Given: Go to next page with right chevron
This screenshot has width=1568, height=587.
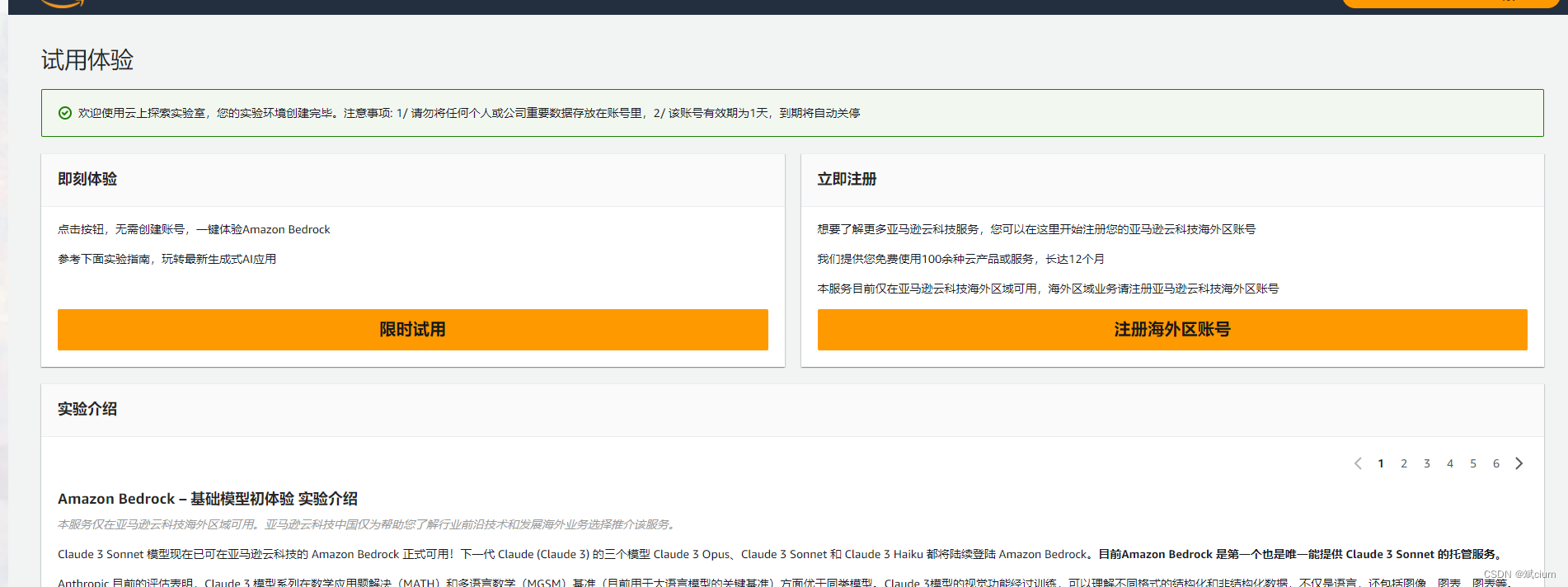Looking at the screenshot, I should click(1519, 463).
